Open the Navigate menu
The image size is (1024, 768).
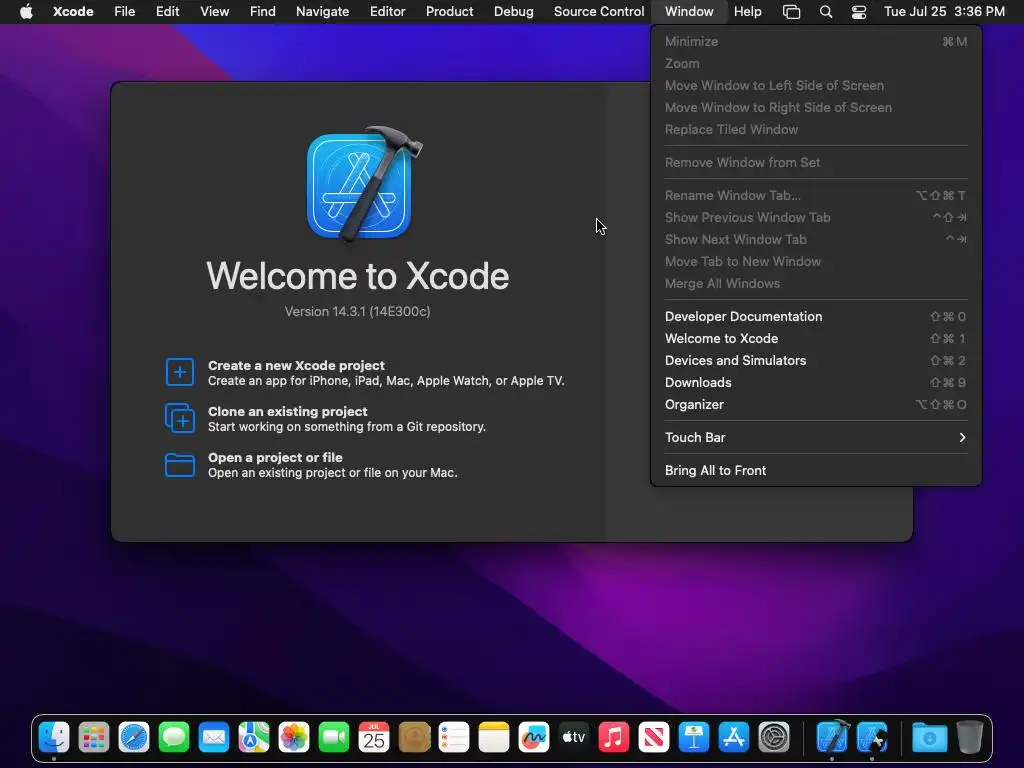[x=323, y=12]
